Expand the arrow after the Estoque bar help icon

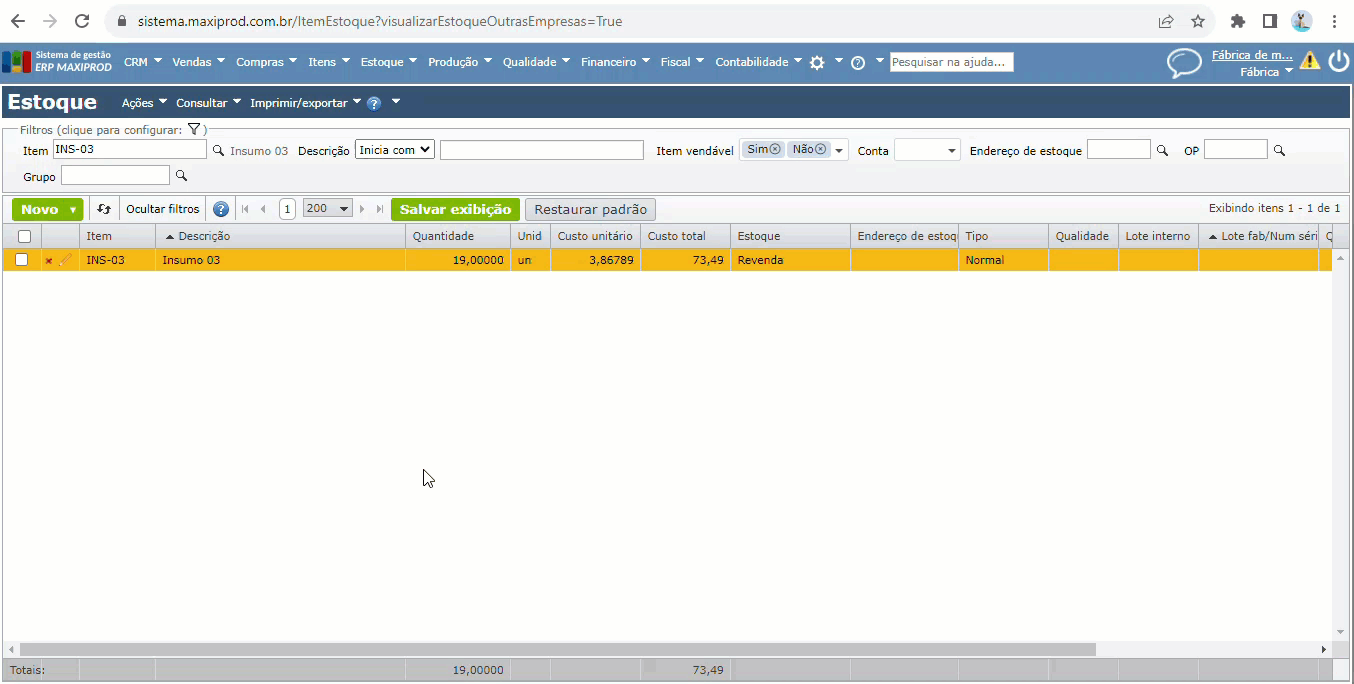pos(396,101)
